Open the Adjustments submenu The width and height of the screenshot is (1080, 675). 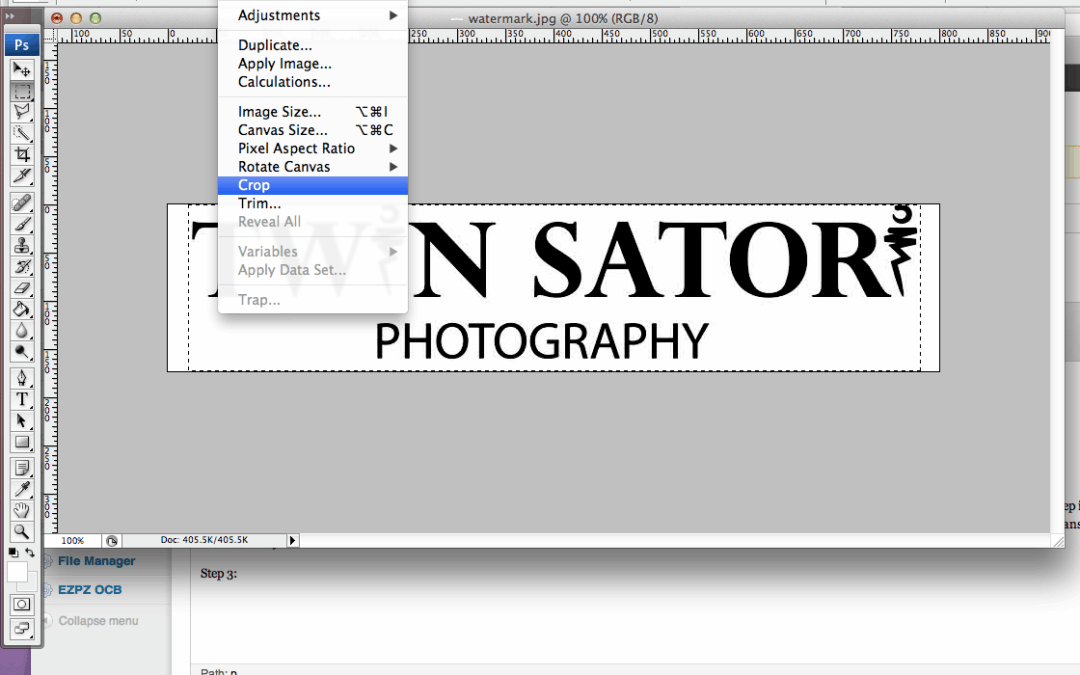tap(313, 15)
